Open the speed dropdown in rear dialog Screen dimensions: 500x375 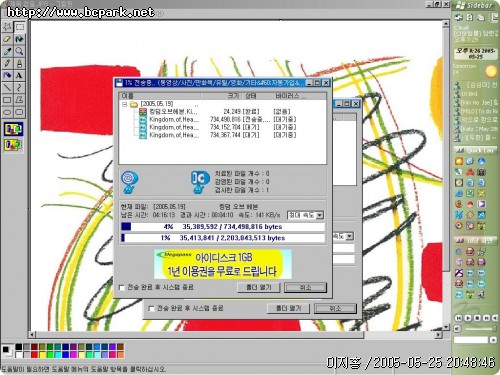[x=349, y=236]
